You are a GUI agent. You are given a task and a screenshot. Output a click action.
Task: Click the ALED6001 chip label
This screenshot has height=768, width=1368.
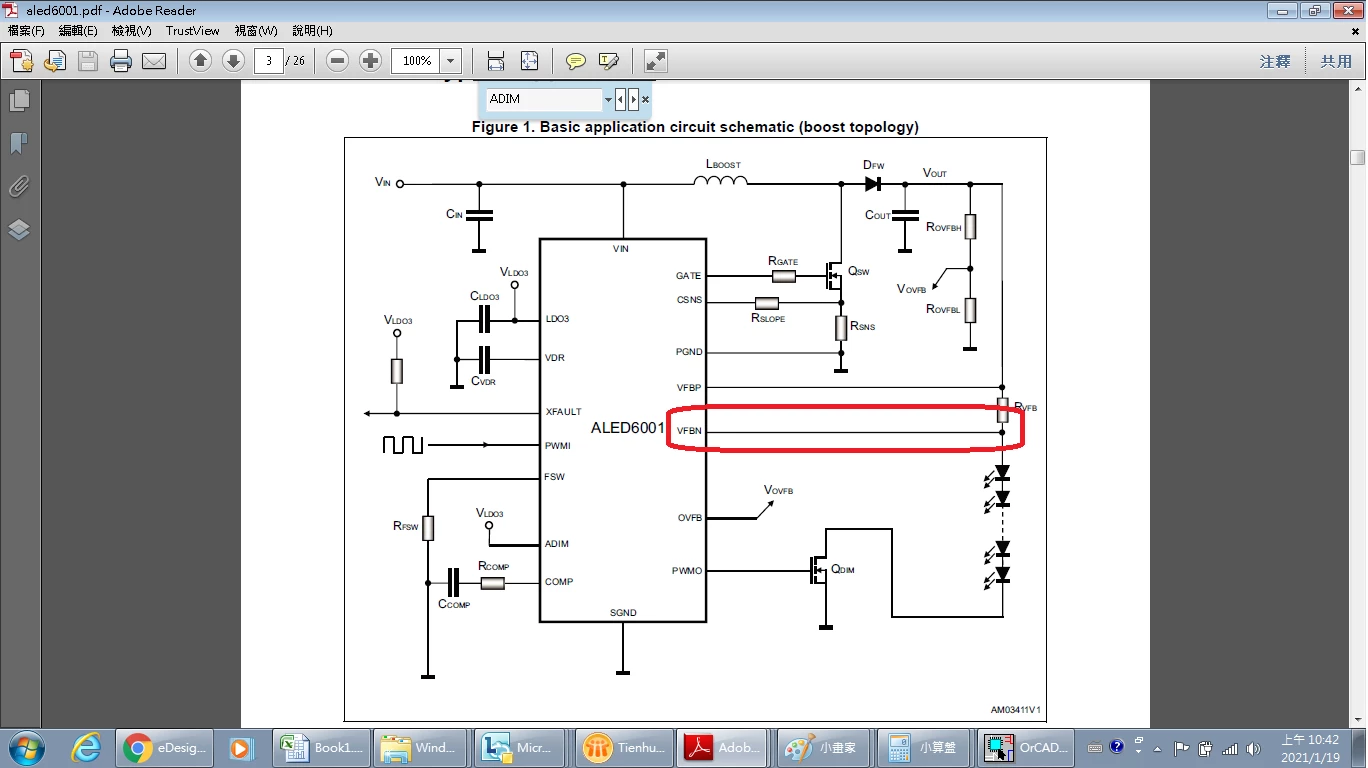coord(628,428)
